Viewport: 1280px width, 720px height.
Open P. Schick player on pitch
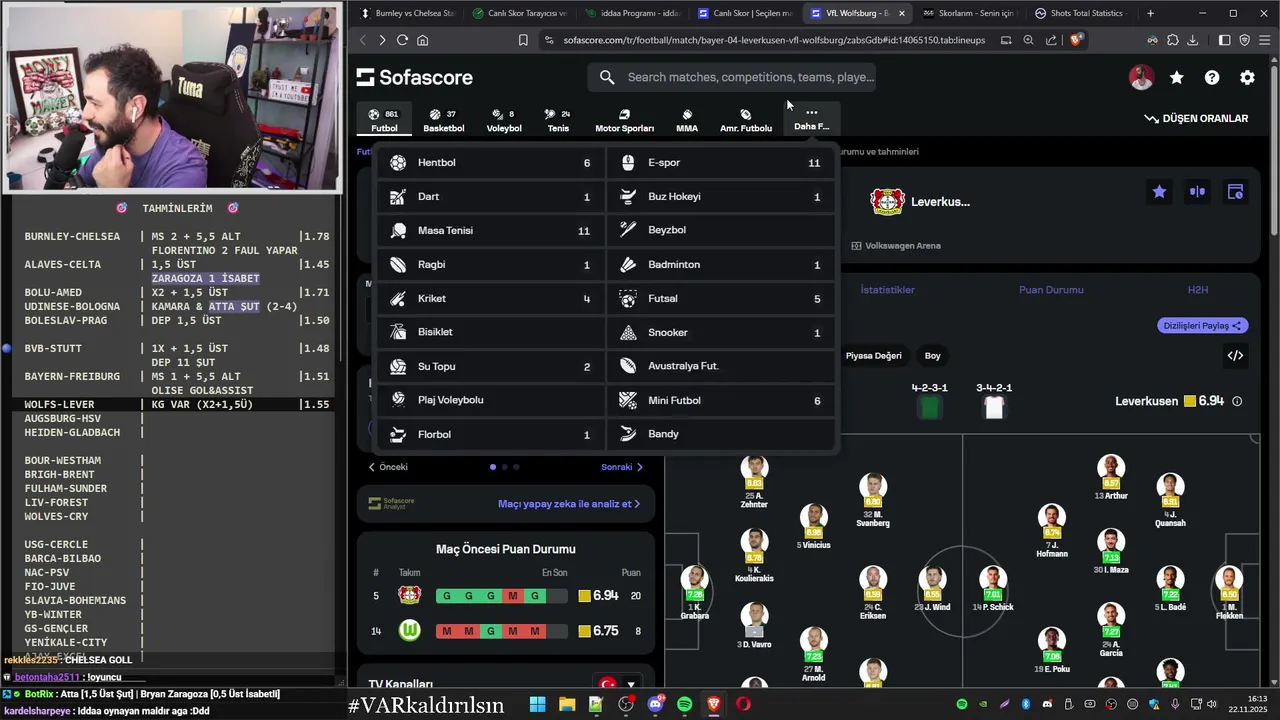click(993, 589)
